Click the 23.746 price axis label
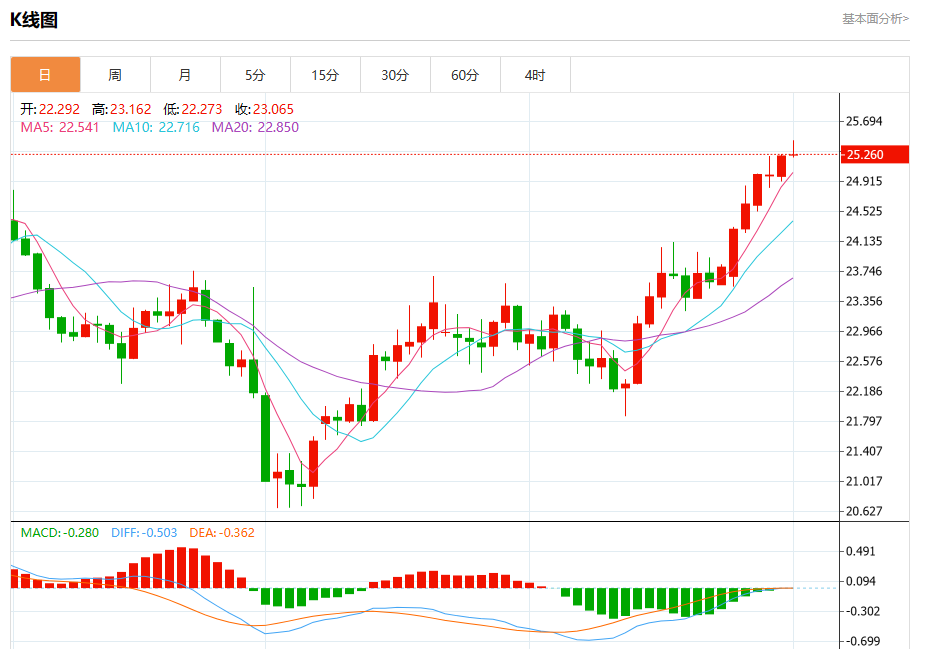The height and width of the screenshot is (649, 925). pos(864,271)
